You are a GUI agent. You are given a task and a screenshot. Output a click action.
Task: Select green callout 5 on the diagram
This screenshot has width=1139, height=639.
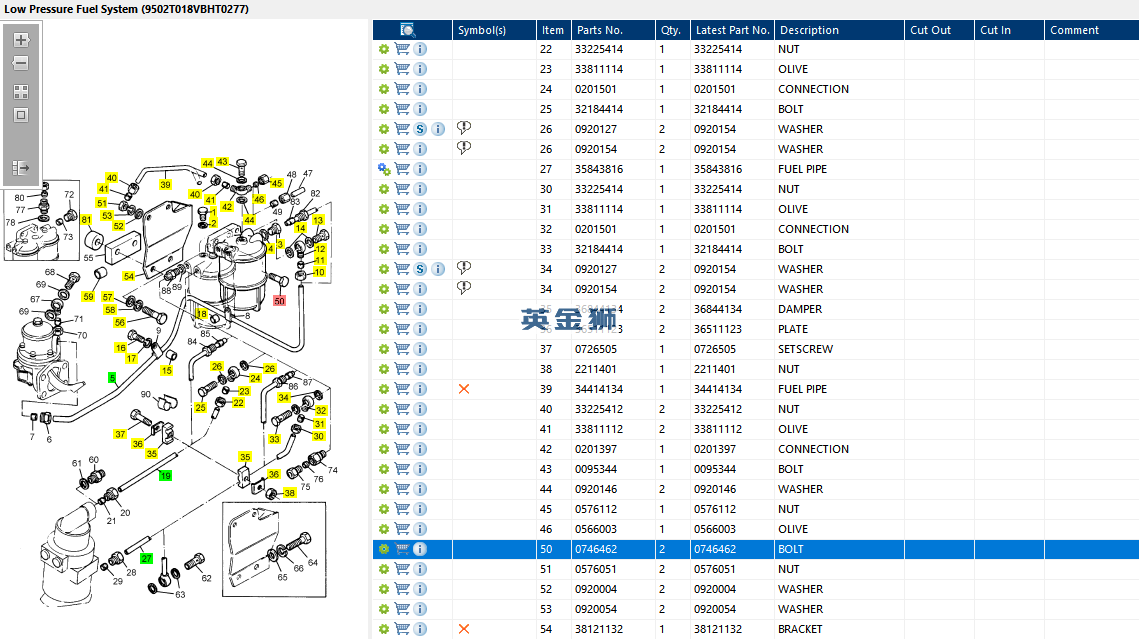click(x=112, y=378)
